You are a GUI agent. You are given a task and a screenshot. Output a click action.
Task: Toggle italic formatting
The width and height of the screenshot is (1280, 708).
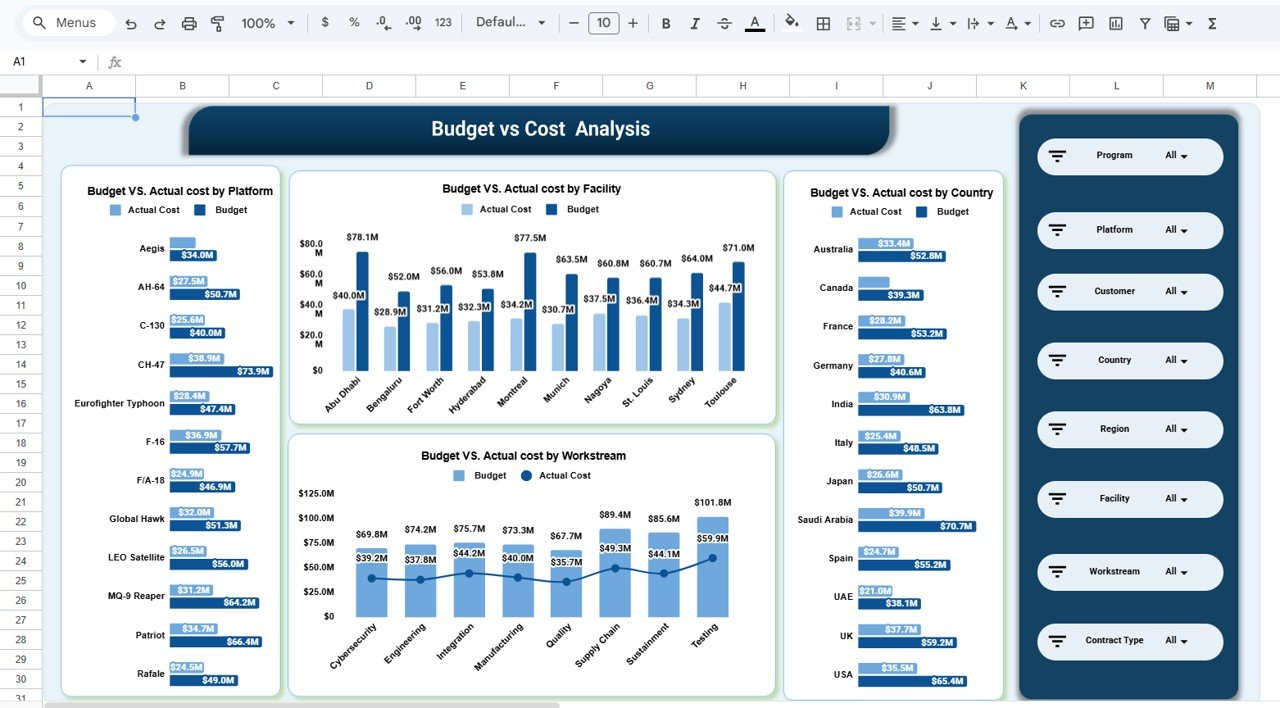695,22
